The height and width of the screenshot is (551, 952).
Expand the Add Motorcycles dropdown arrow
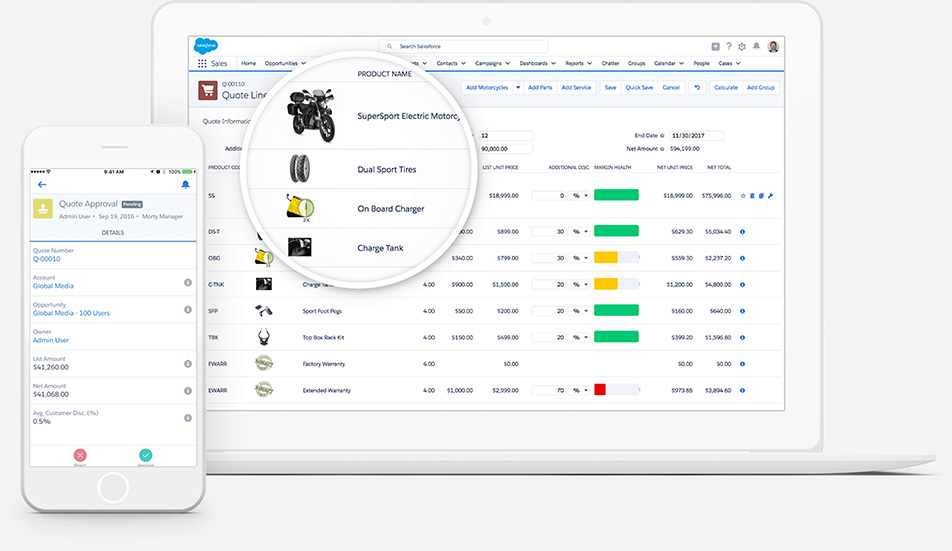tap(517, 88)
